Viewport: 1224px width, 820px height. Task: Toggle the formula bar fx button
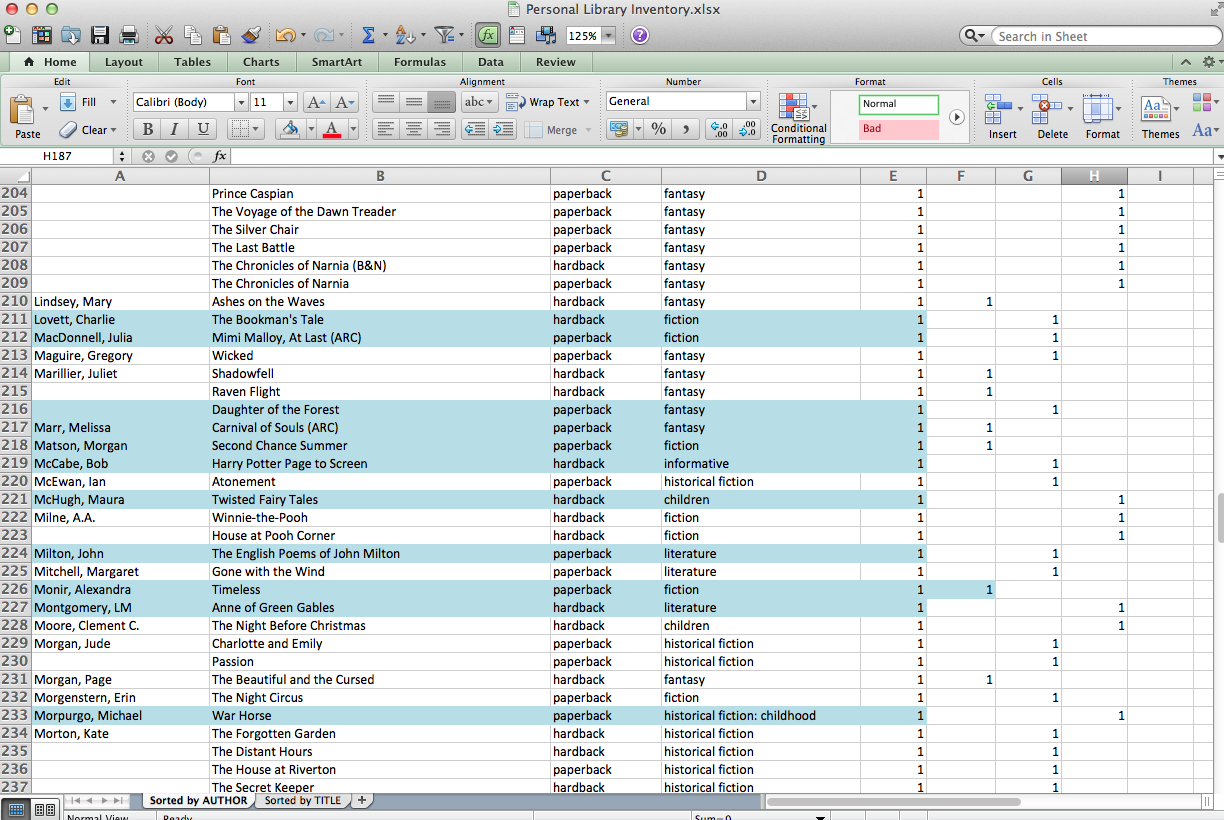[487, 36]
